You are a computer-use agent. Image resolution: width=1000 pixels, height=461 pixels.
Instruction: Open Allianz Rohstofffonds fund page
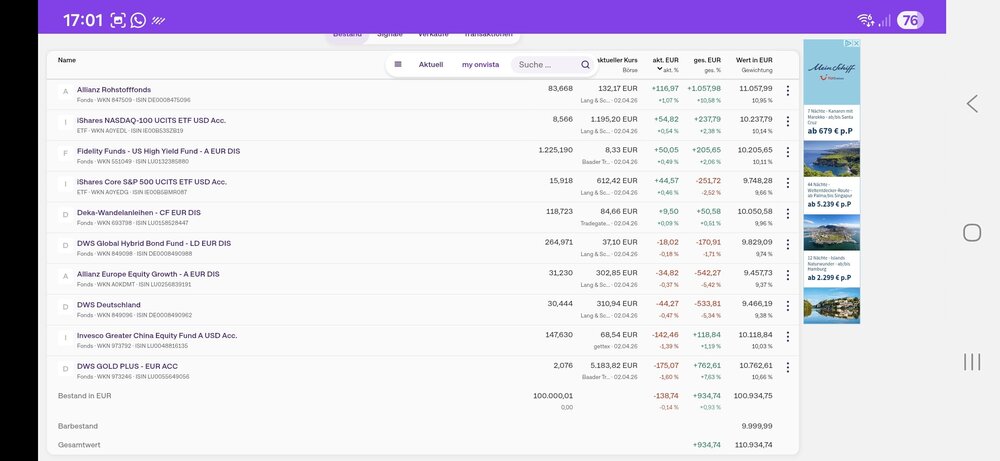(114, 90)
